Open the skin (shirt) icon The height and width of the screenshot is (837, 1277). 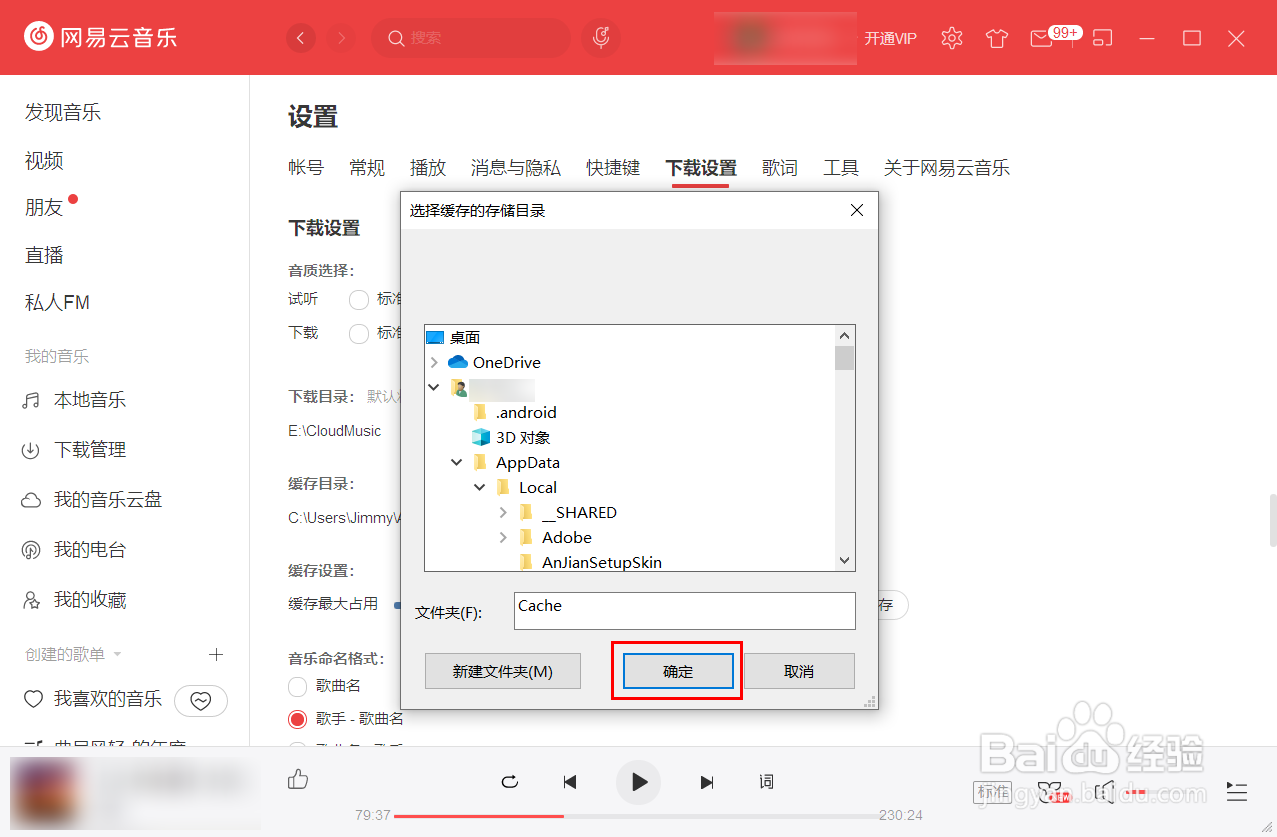pyautogui.click(x=997, y=38)
